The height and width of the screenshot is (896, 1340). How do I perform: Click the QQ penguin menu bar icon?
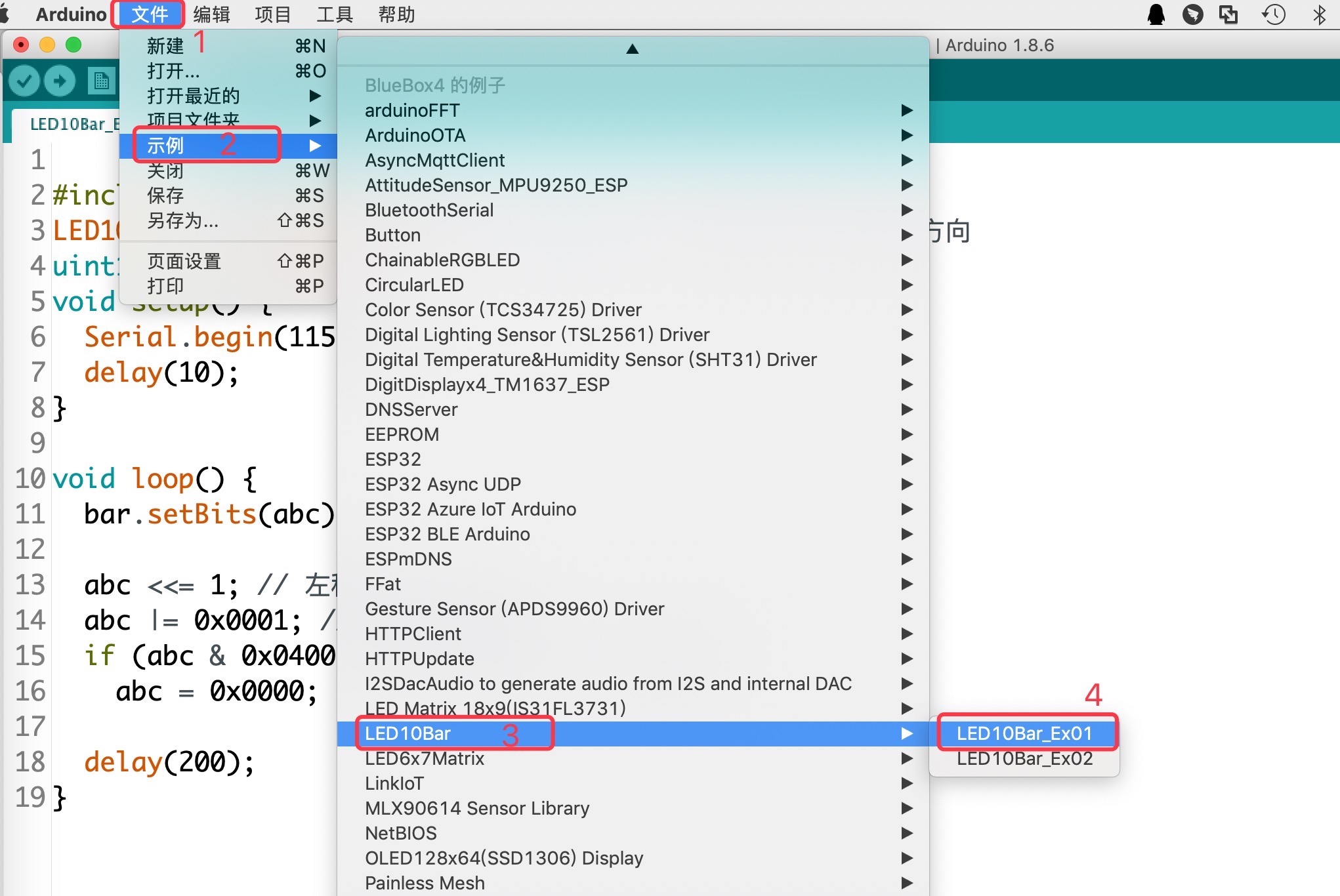click(x=1156, y=14)
